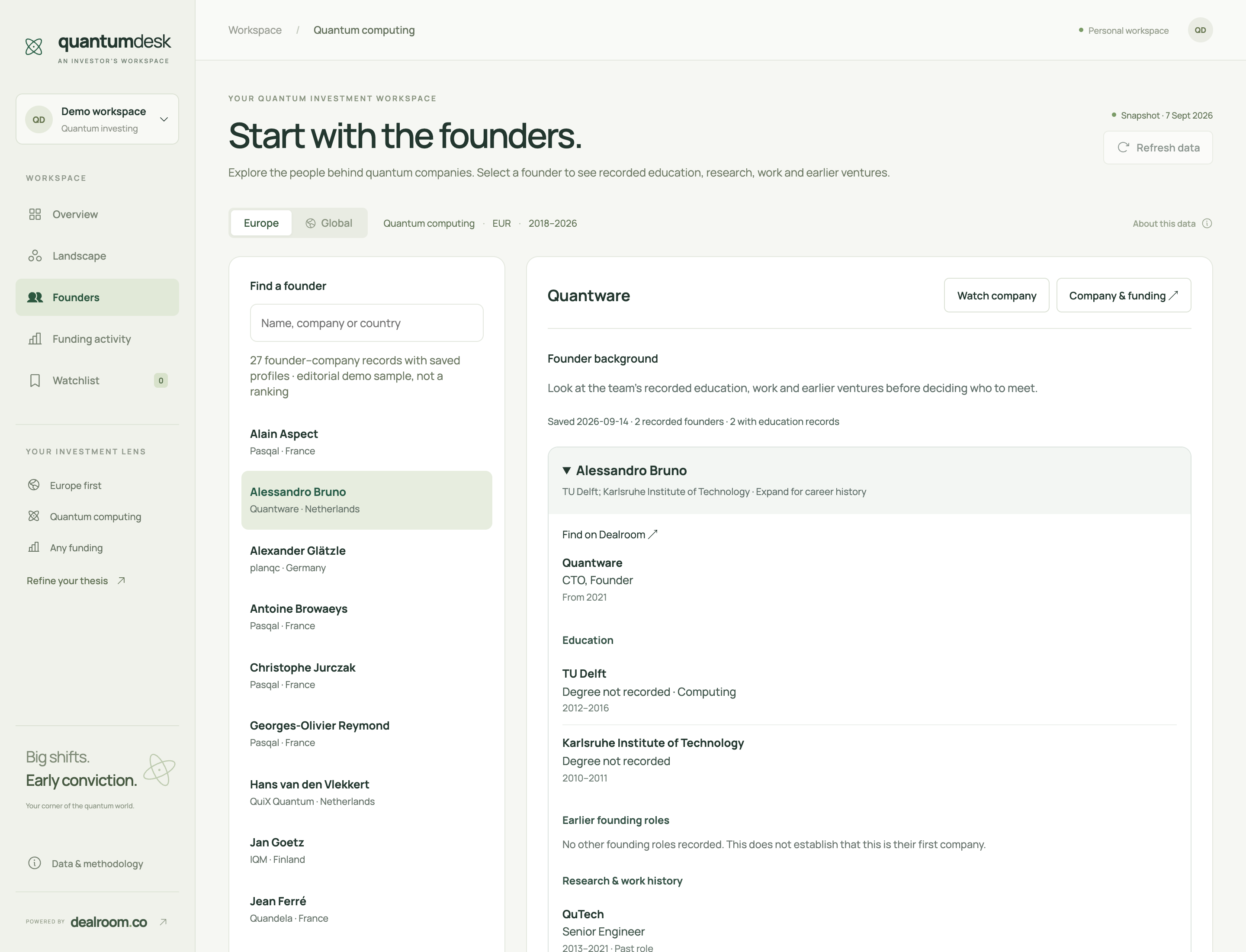Click the Workspace breadcrumb link

pyautogui.click(x=255, y=30)
